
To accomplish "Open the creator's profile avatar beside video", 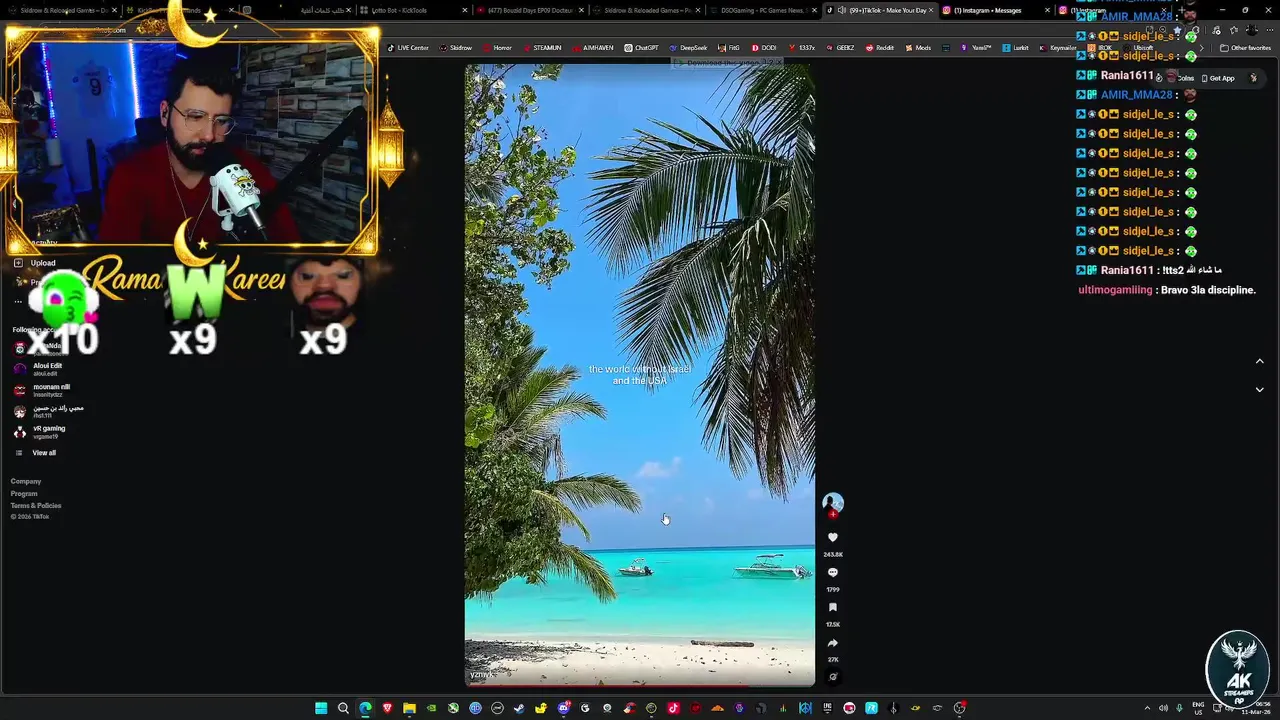I will [833, 503].
